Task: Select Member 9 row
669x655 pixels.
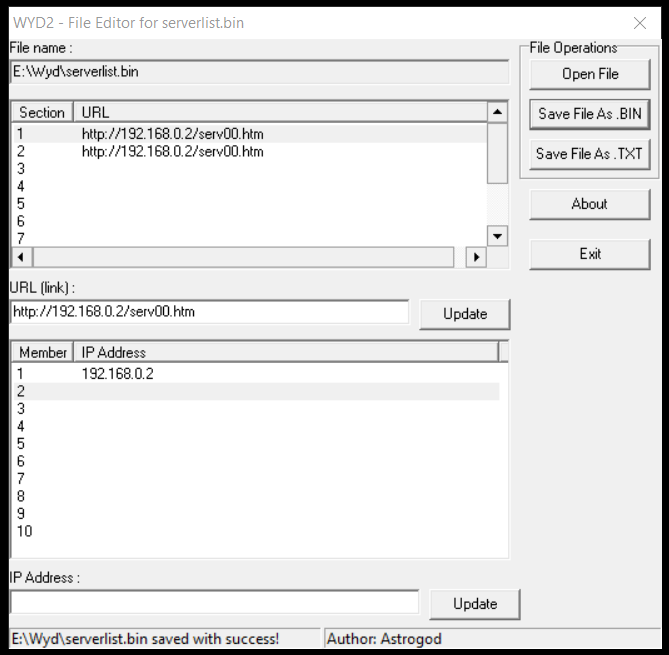Action: [256, 514]
